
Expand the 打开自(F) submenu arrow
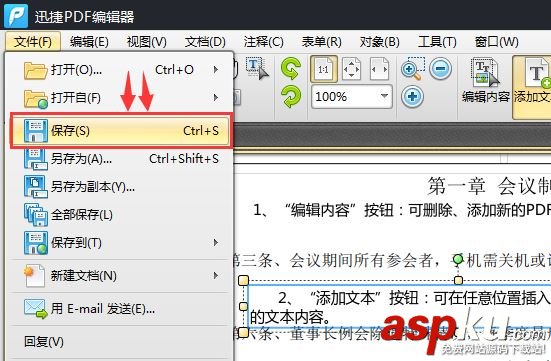click(x=216, y=97)
